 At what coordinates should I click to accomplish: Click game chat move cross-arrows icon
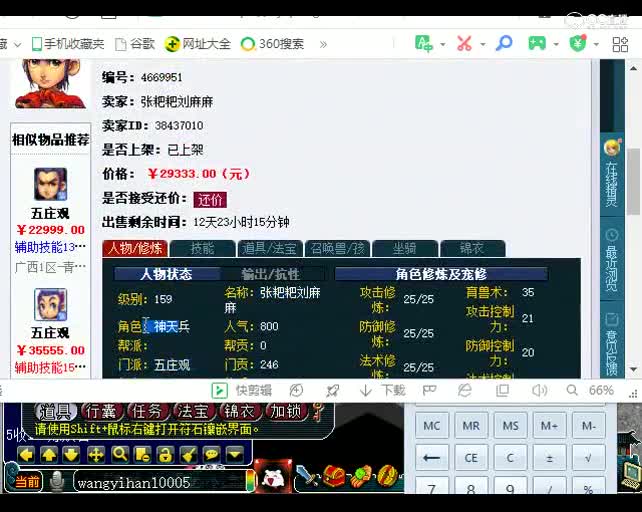(96, 455)
